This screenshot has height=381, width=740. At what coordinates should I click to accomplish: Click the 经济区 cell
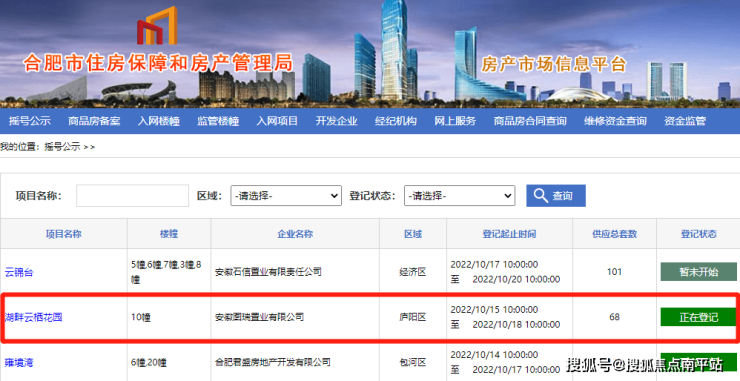(413, 272)
